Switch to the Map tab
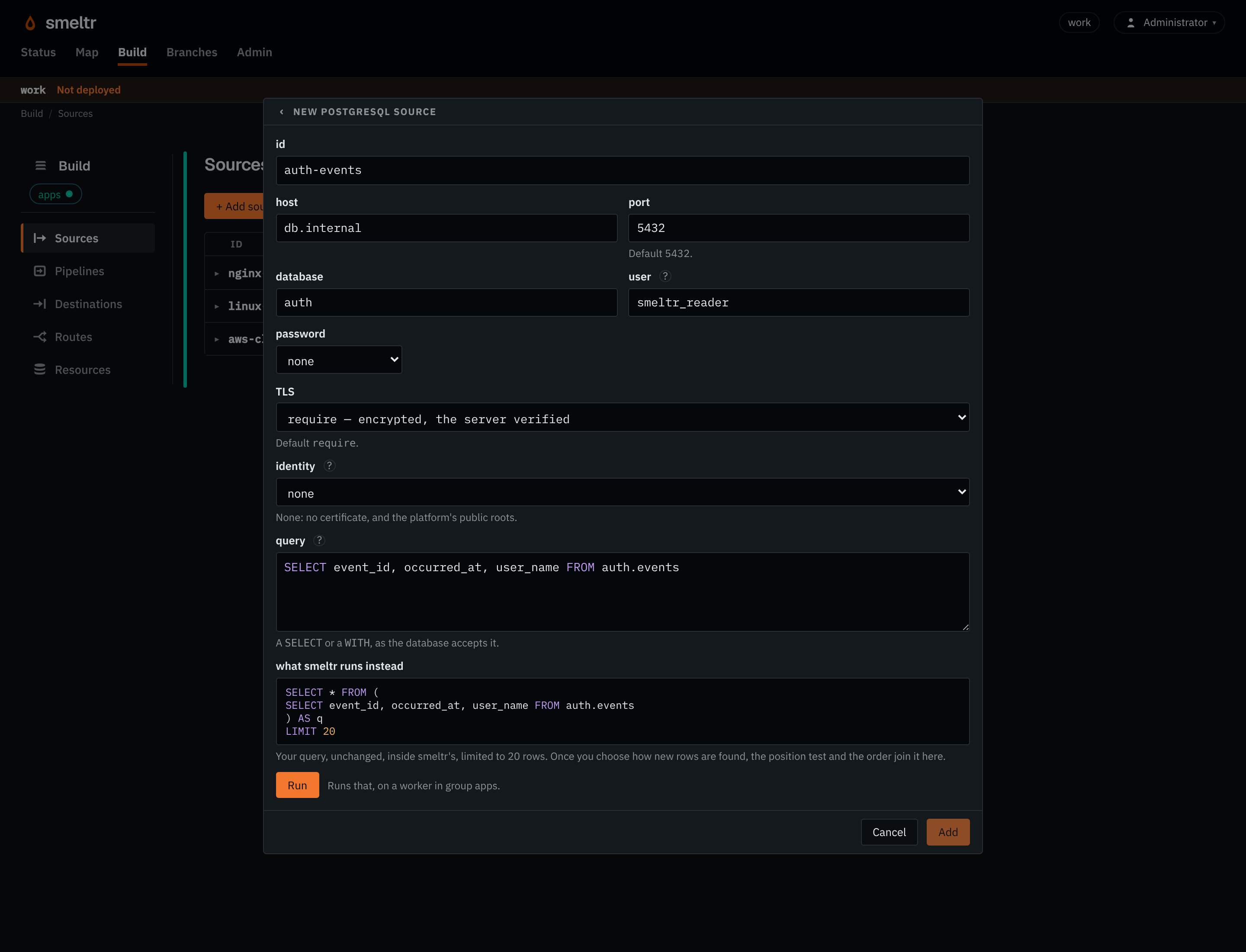The height and width of the screenshot is (952, 1246). click(87, 52)
